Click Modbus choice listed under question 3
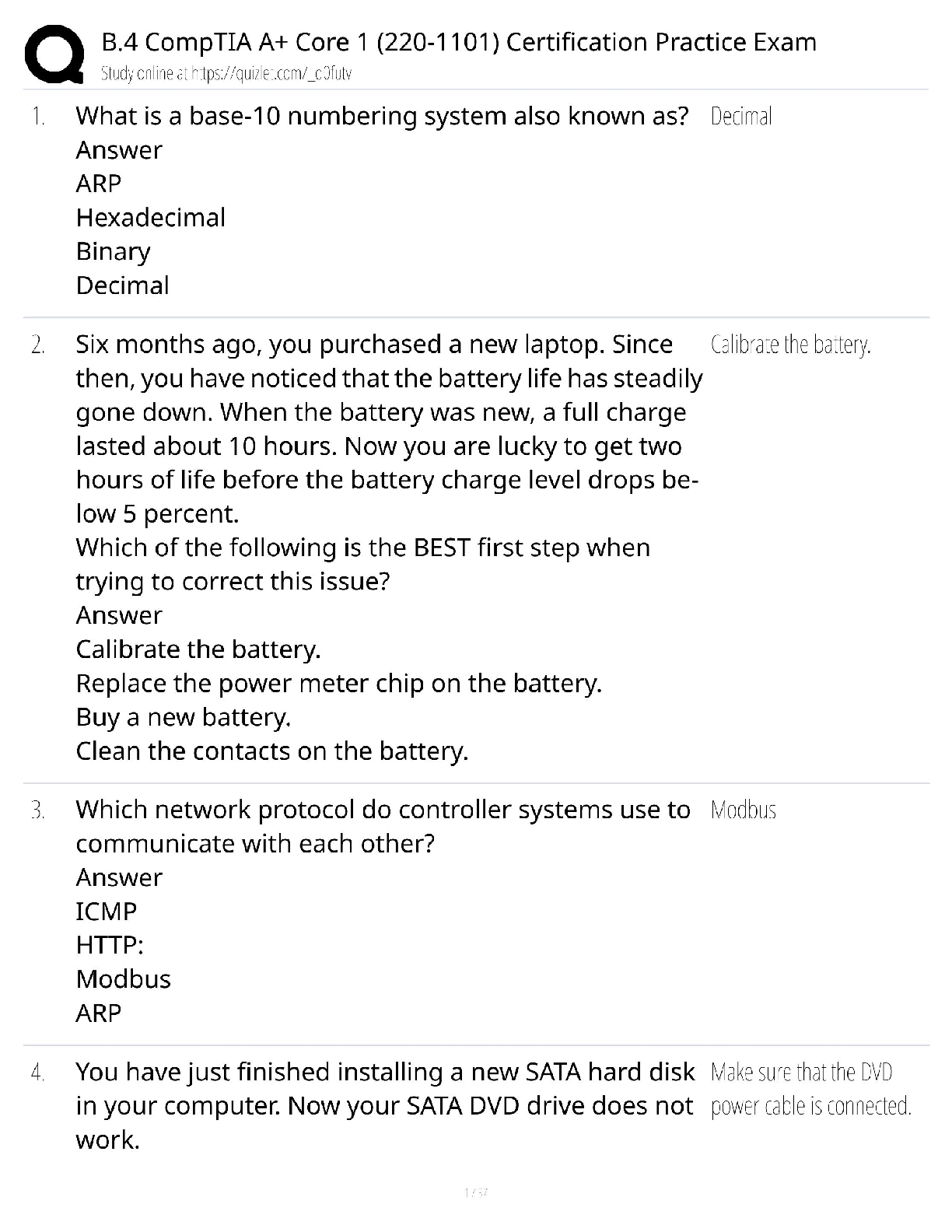The image size is (952, 1232). tap(124, 979)
